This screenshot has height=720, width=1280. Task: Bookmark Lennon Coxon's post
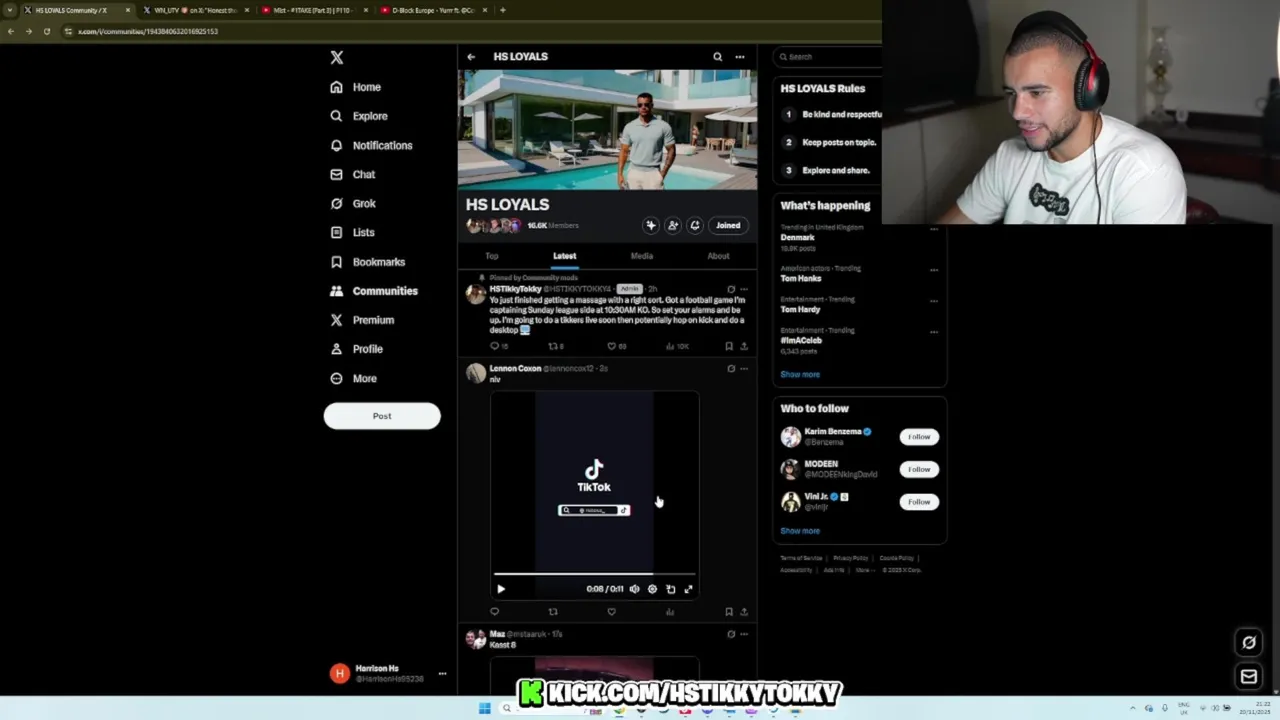tap(729, 612)
